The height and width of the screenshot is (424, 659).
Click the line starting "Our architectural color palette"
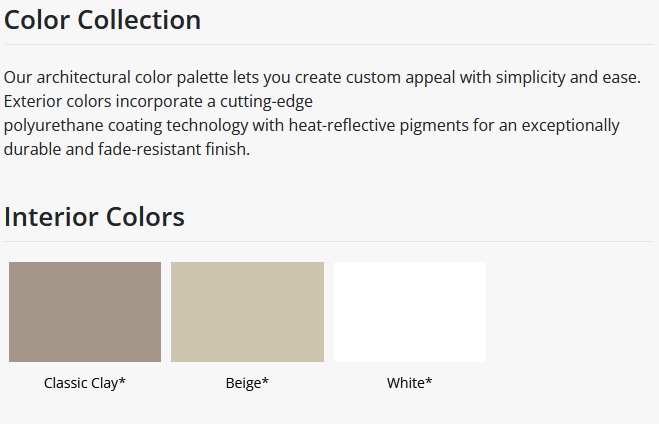click(322, 77)
